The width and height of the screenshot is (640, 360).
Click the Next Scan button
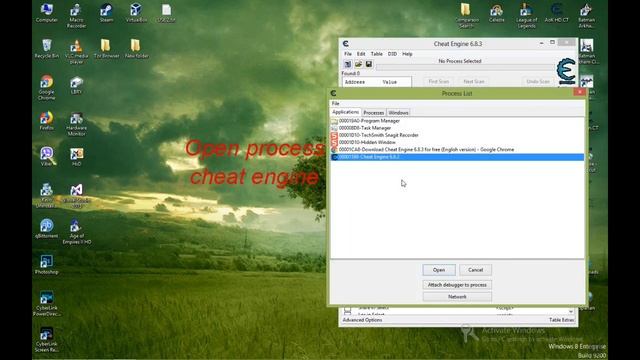click(x=474, y=82)
